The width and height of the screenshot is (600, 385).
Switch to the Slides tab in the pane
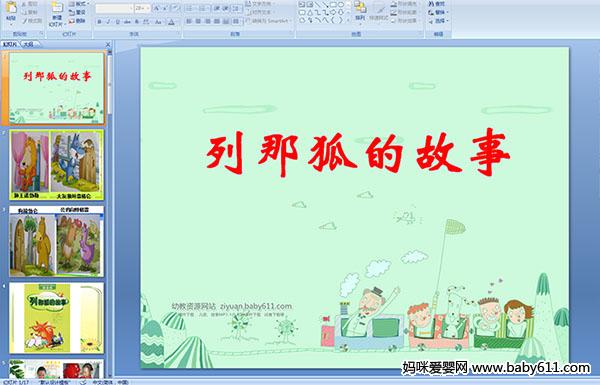click(x=10, y=44)
